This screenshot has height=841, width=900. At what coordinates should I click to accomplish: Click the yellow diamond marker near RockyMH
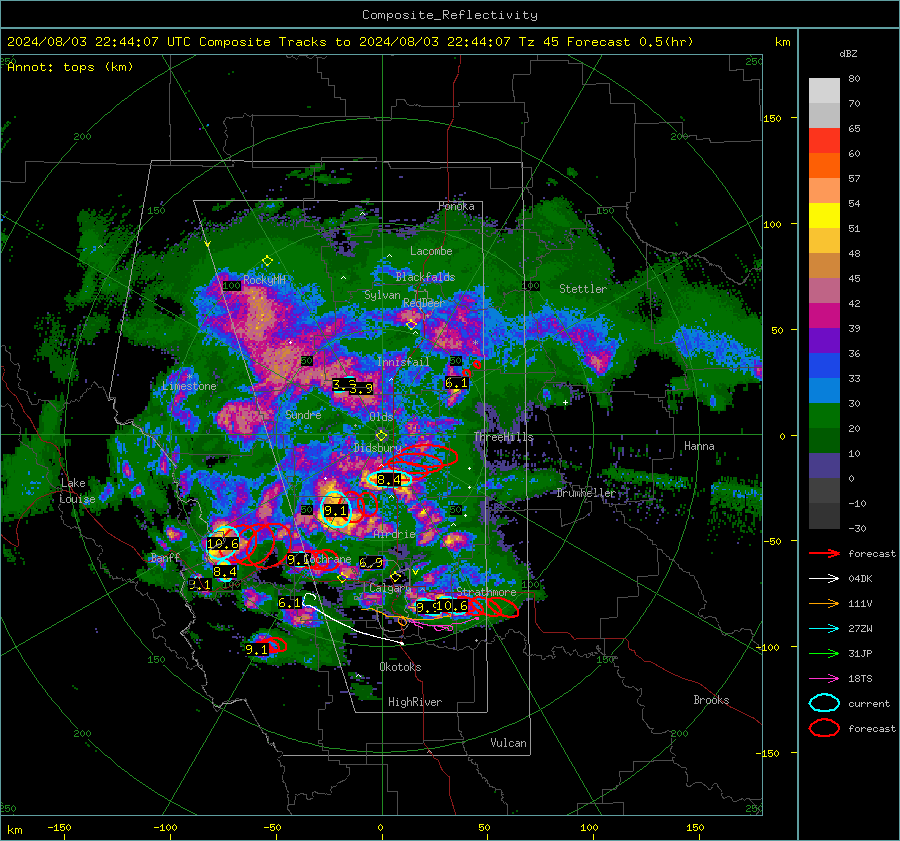pos(267,261)
